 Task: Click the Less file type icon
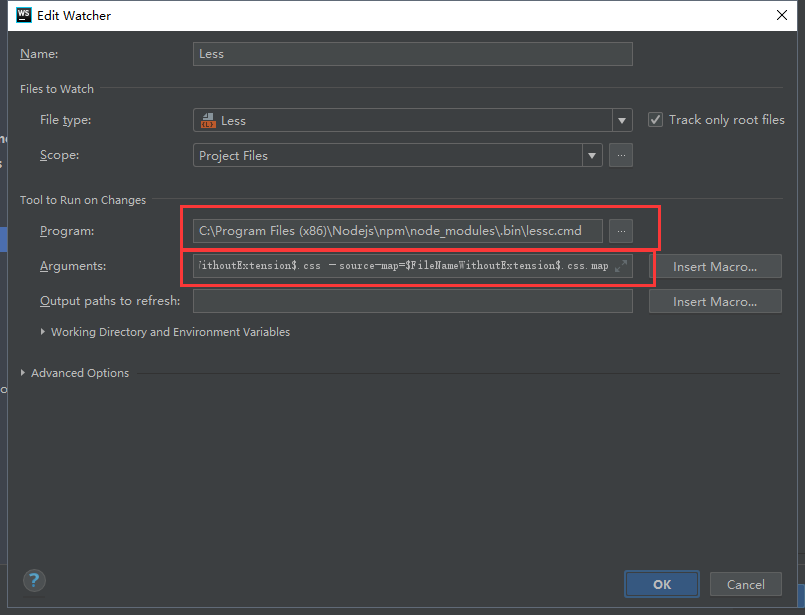click(x=208, y=119)
